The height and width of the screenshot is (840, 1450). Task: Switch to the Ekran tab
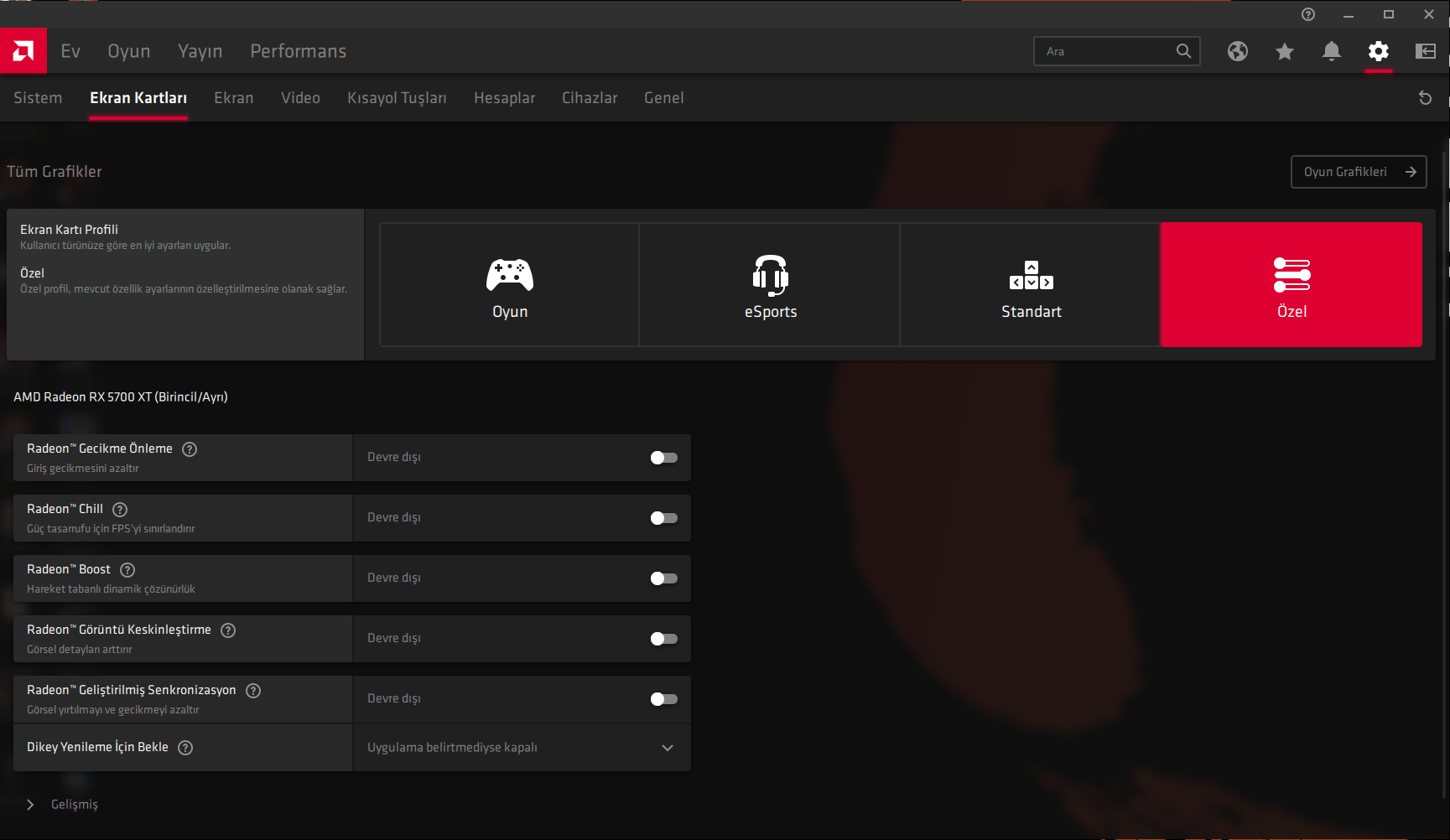click(234, 98)
